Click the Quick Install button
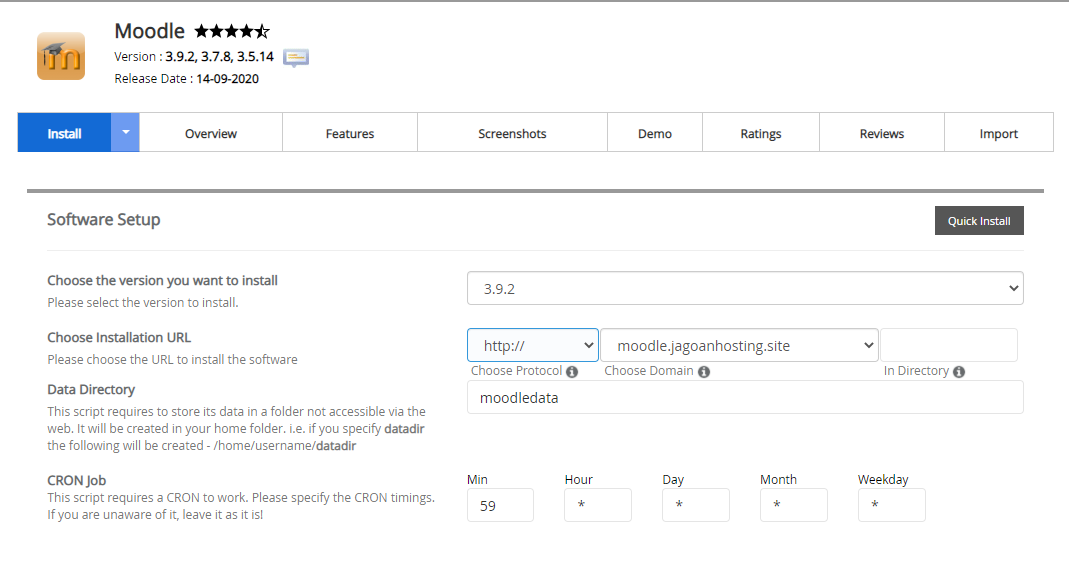The height and width of the screenshot is (567, 1069). [979, 221]
